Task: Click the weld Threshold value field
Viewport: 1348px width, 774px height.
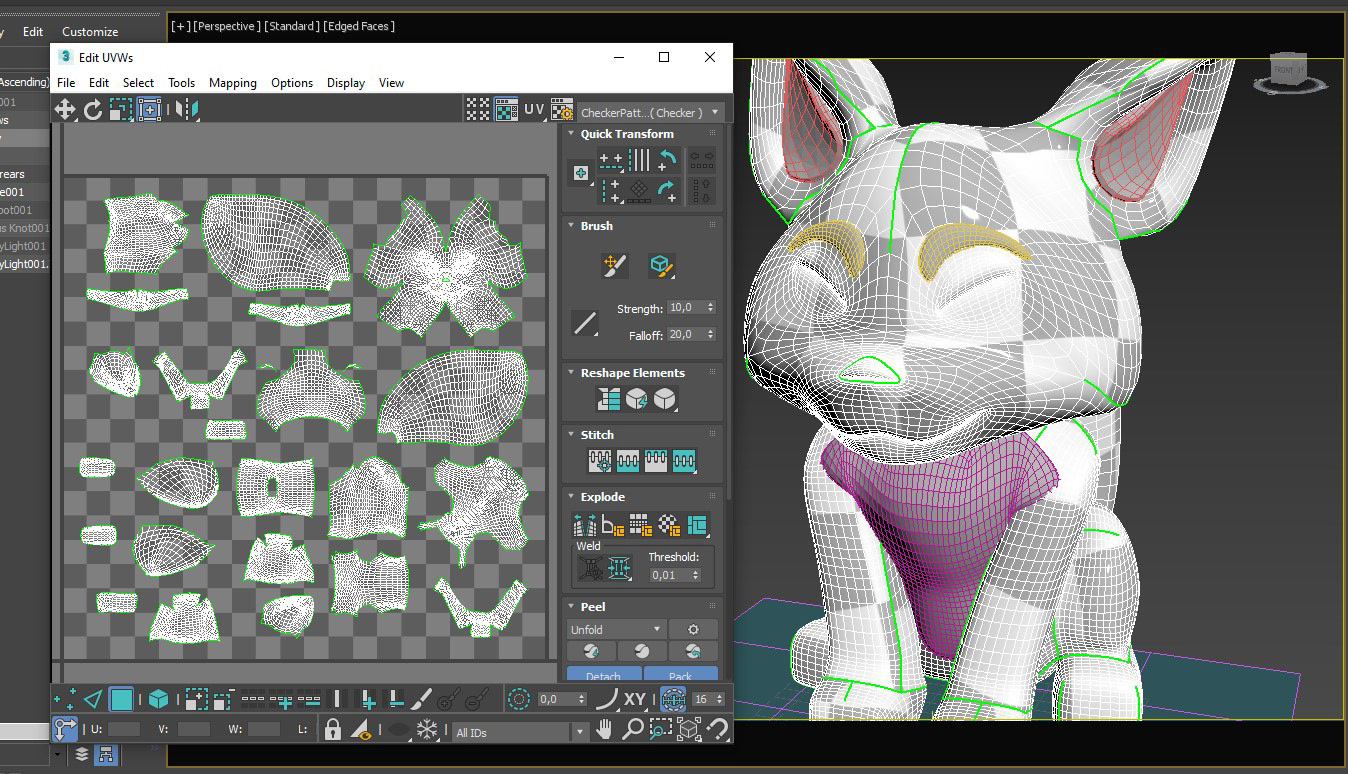Action: pos(669,575)
